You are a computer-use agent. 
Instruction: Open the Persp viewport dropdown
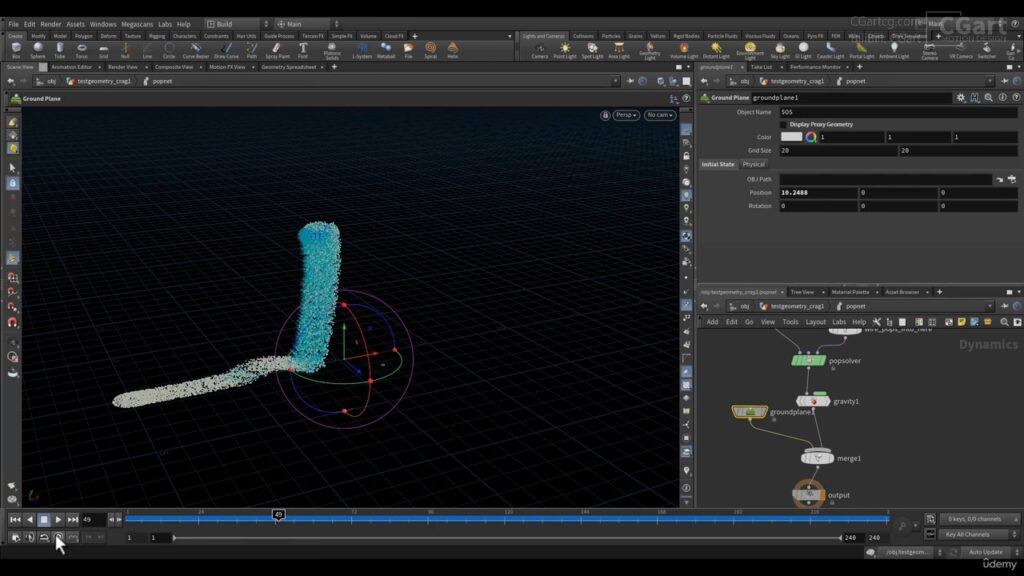click(626, 115)
